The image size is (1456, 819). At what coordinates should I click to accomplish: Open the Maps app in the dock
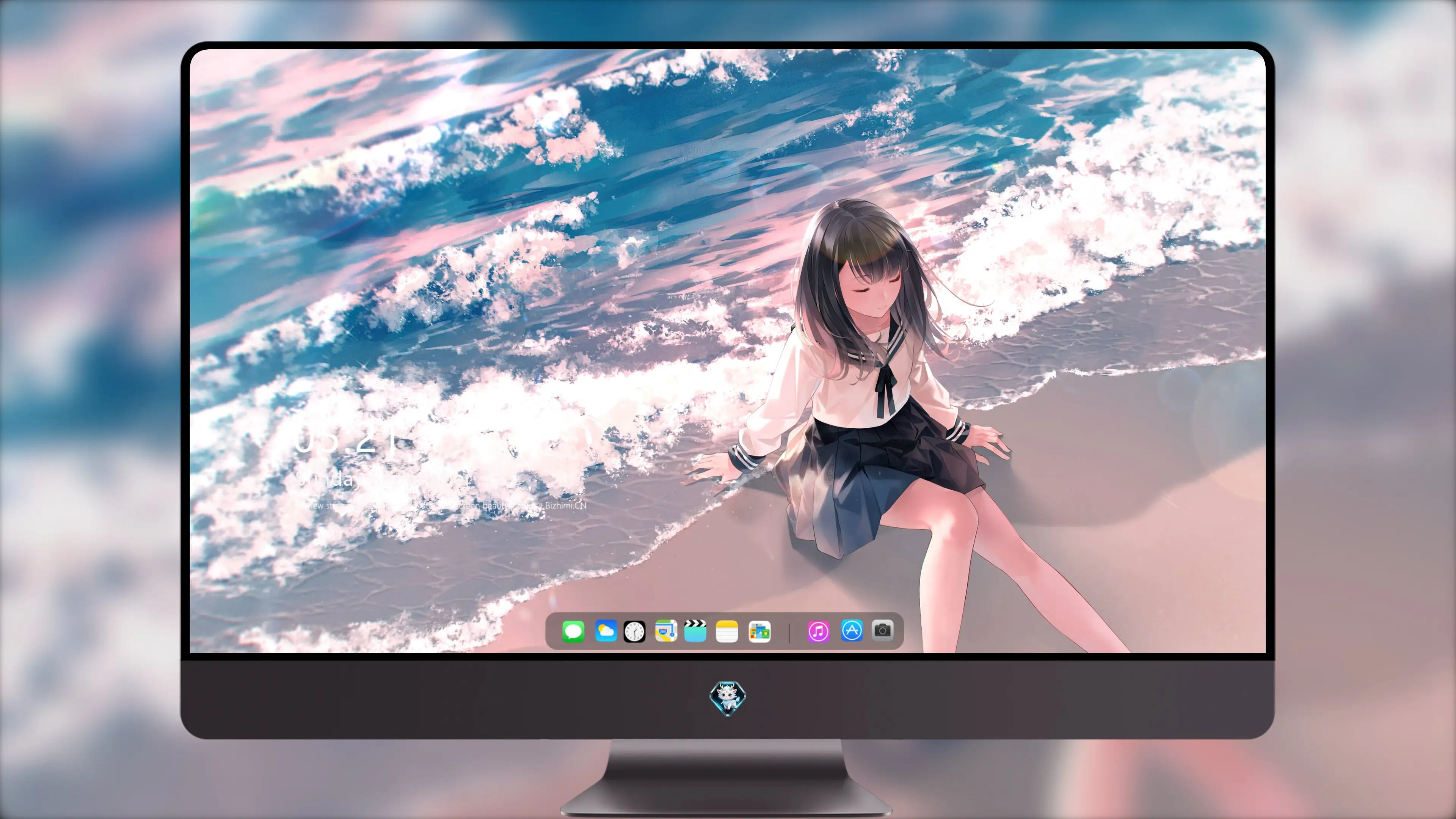666,631
